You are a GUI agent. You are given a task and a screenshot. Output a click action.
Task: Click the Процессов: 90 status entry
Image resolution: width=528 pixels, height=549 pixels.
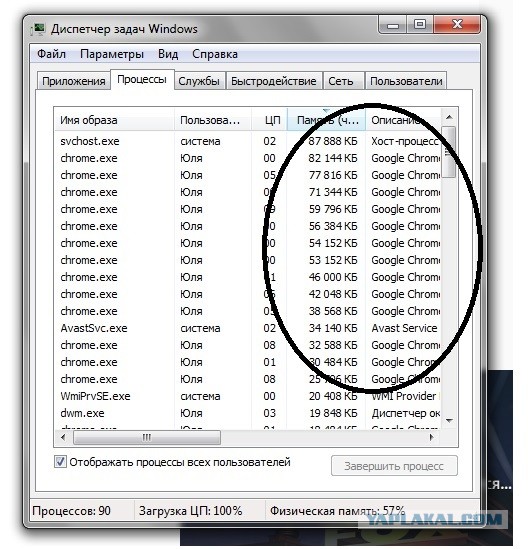[x=71, y=511]
